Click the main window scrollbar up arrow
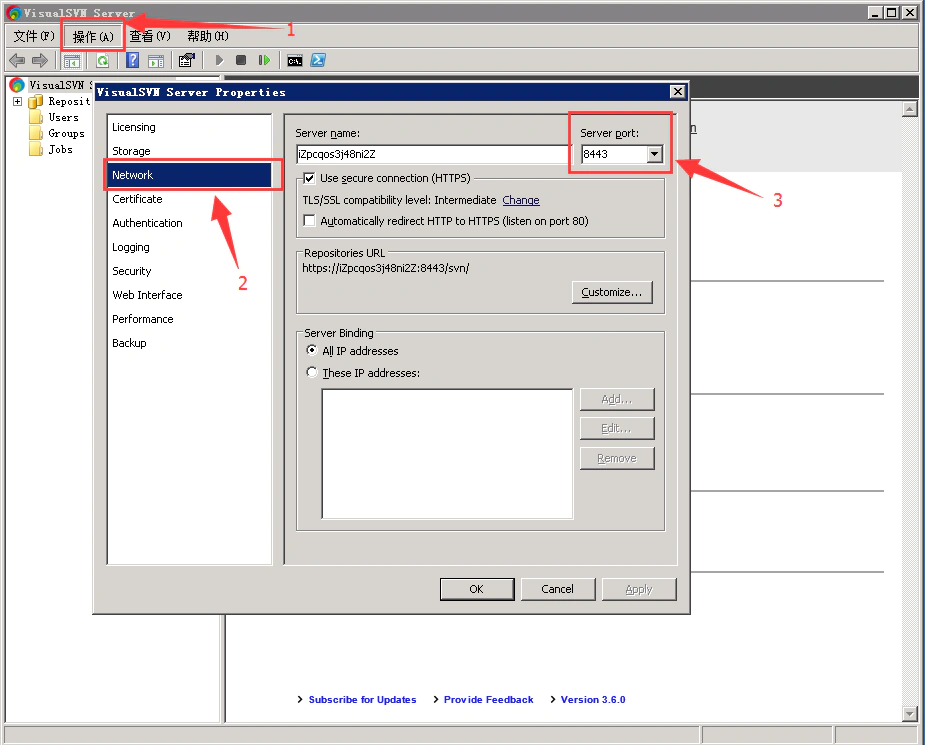Image resolution: width=925 pixels, height=745 pixels. (x=910, y=109)
